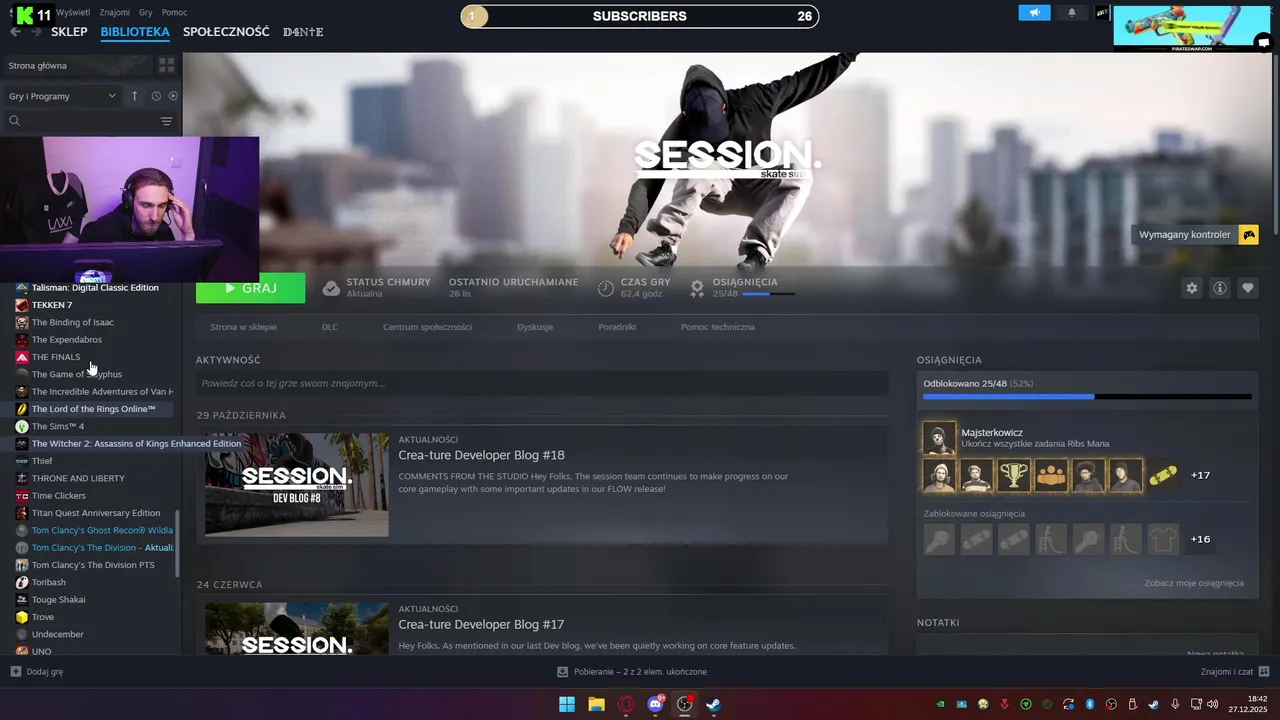The image size is (1280, 720).
Task: Launch File Explorer from taskbar
Action: [596, 704]
